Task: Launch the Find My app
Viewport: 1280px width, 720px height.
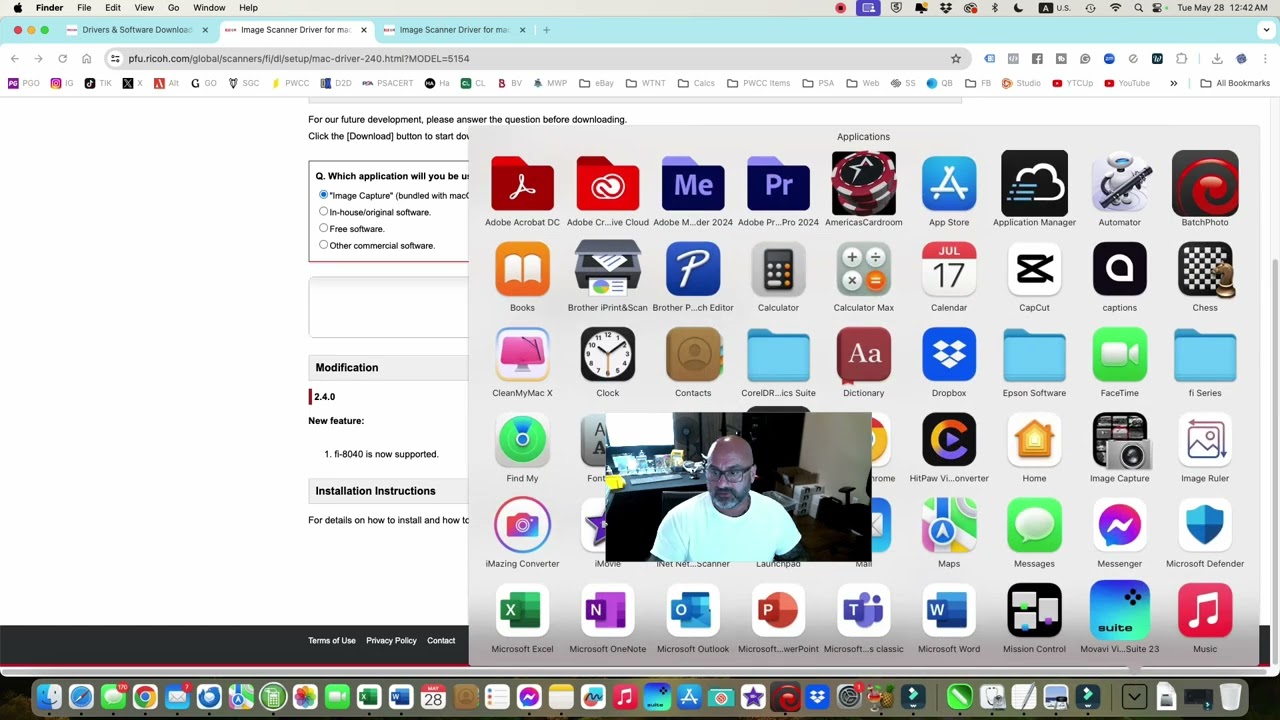Action: pyautogui.click(x=522, y=440)
